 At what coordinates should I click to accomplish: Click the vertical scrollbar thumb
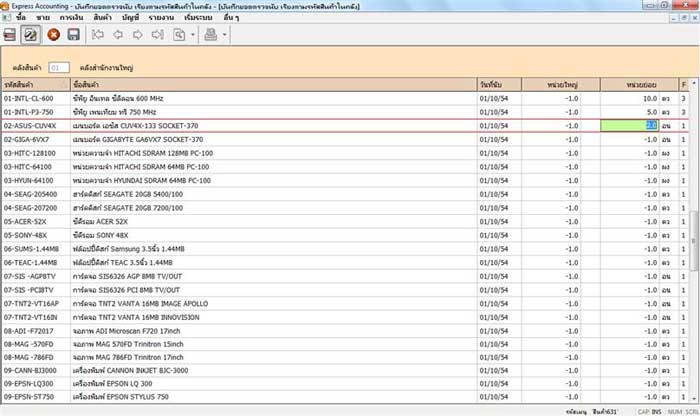pos(693,241)
